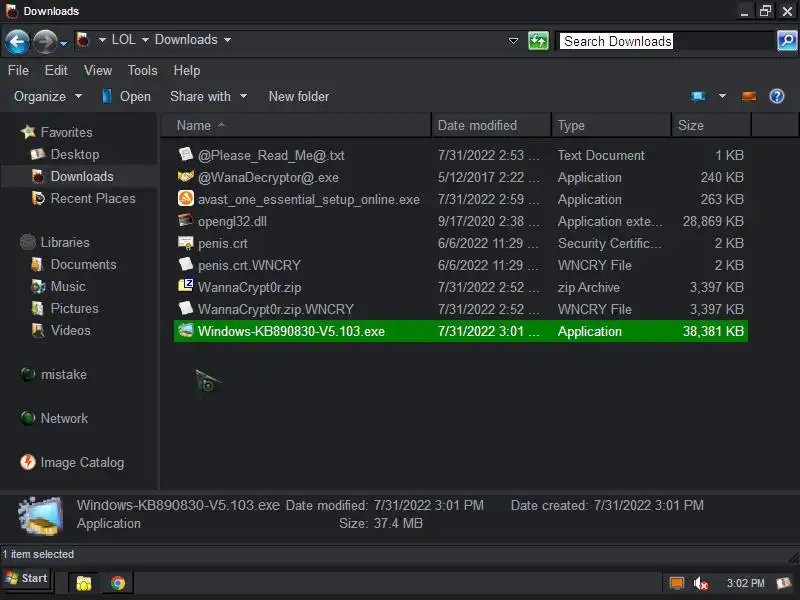Screen dimensions: 800x600
Task: Click the Windows-KB890830-V5.103.exe file name
Action: 291,331
